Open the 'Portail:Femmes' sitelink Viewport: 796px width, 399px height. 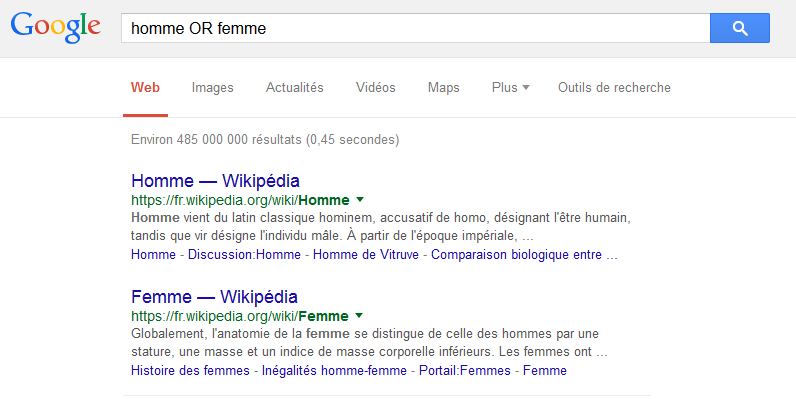(x=465, y=371)
